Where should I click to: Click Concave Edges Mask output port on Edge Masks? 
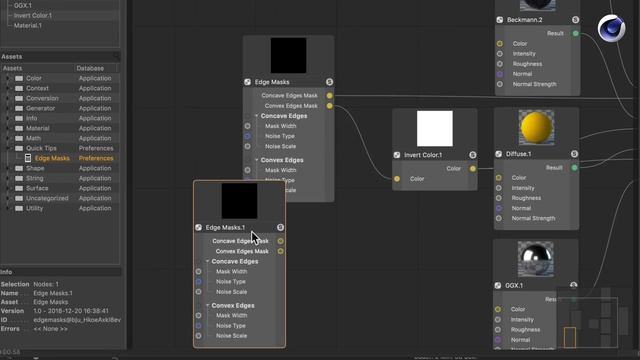[x=329, y=96]
